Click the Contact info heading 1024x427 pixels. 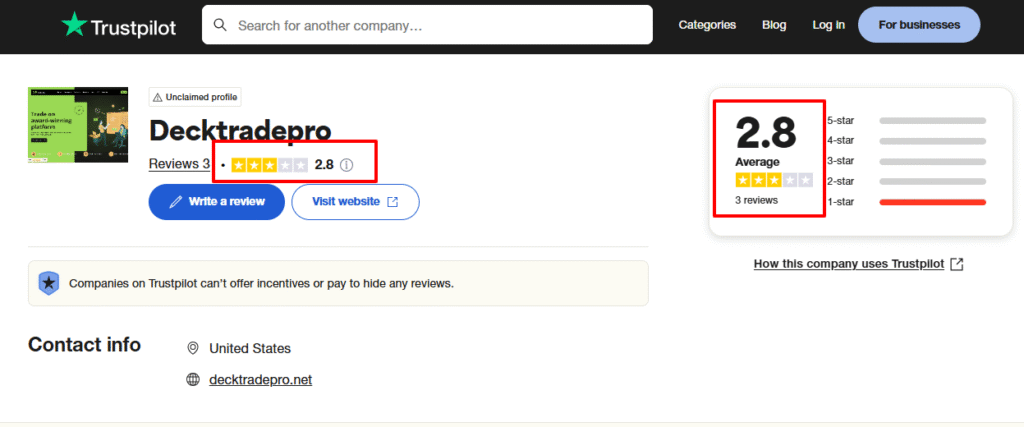pos(84,344)
